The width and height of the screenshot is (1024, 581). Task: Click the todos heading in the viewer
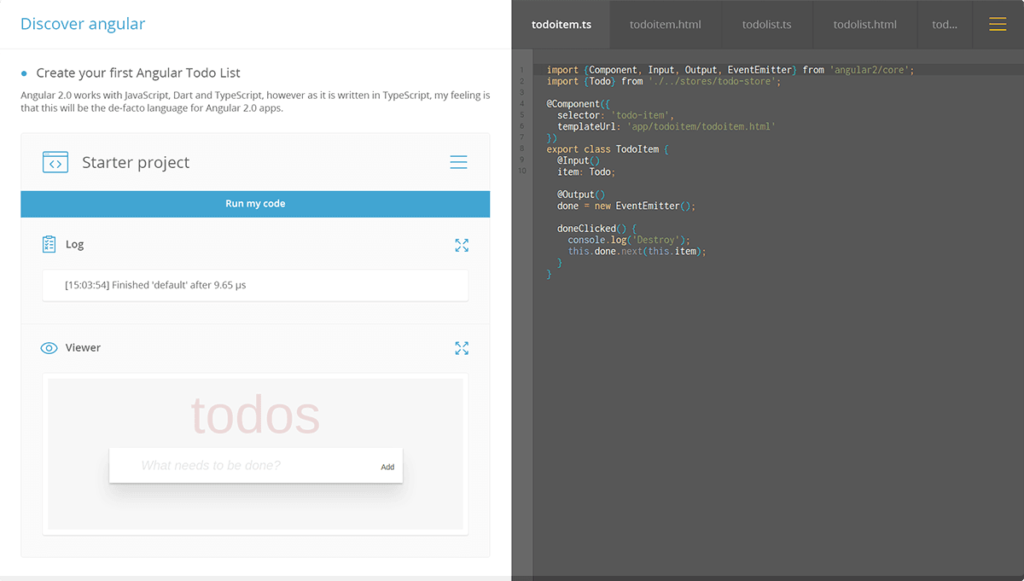point(255,416)
